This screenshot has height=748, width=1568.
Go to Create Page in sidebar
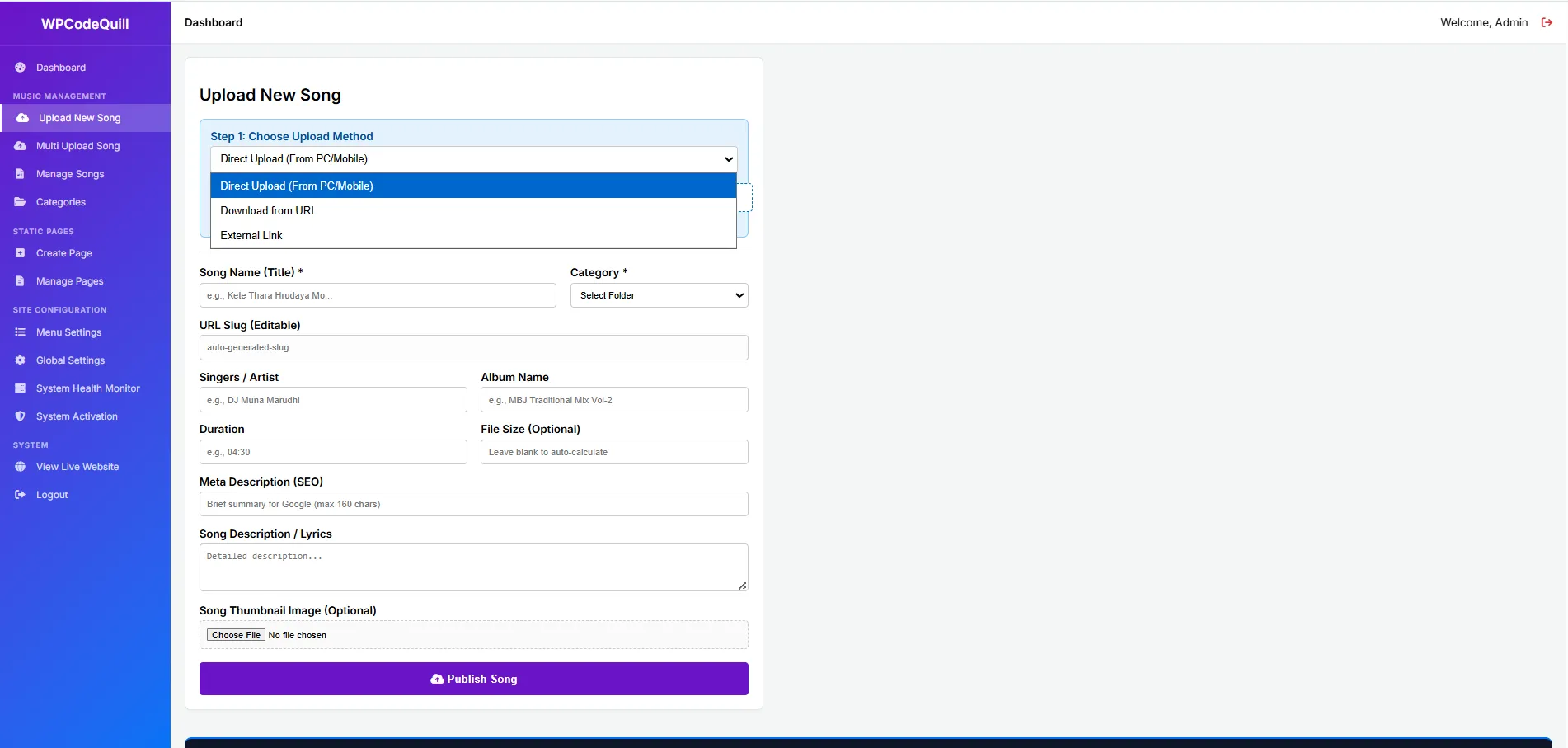pyautogui.click(x=63, y=253)
